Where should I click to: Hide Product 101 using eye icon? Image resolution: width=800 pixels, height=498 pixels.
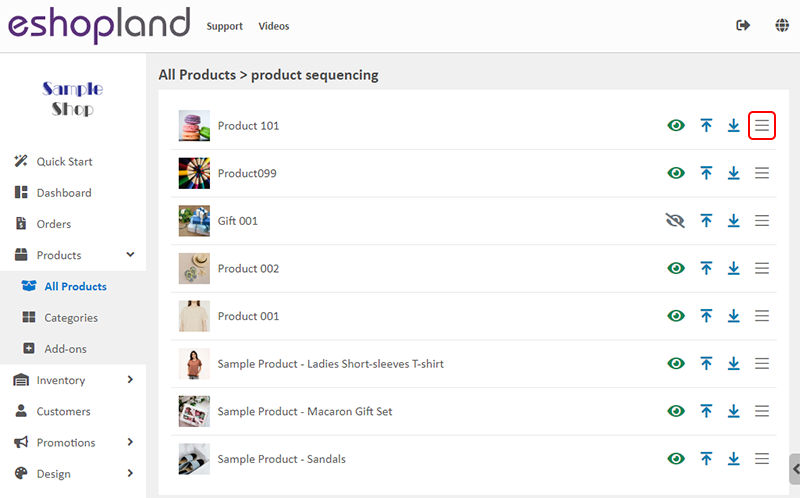point(676,126)
